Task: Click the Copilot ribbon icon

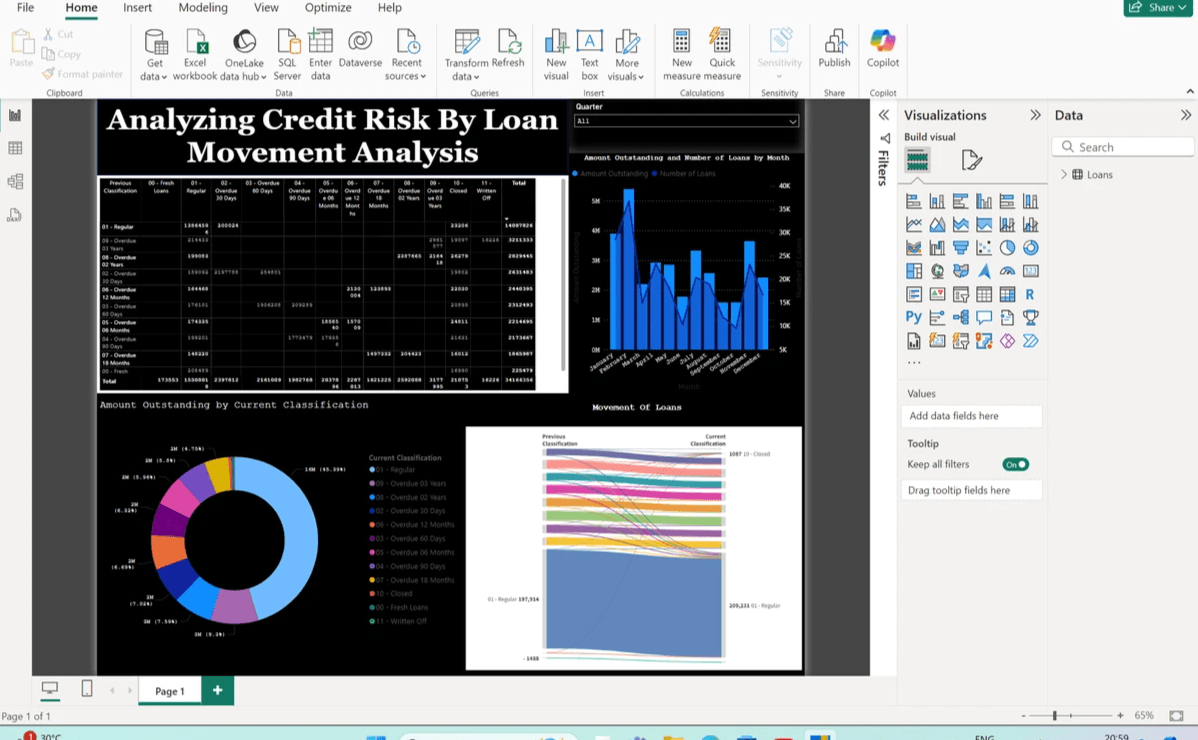Action: 882,48
